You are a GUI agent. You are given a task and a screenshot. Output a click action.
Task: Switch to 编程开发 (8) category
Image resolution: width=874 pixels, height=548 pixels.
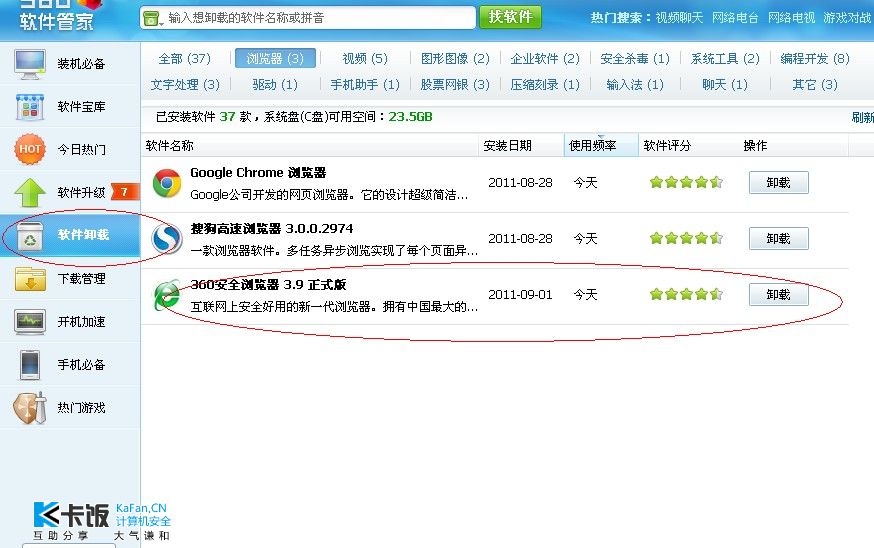click(815, 59)
